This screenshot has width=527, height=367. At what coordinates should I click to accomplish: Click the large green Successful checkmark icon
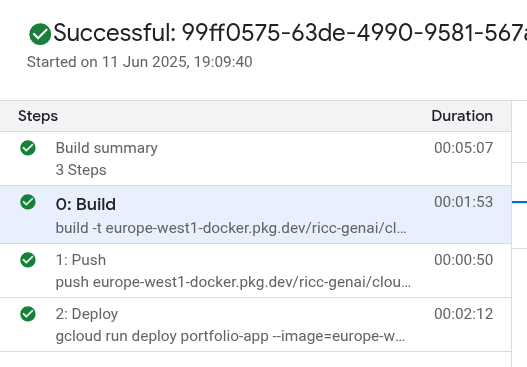tap(40, 34)
